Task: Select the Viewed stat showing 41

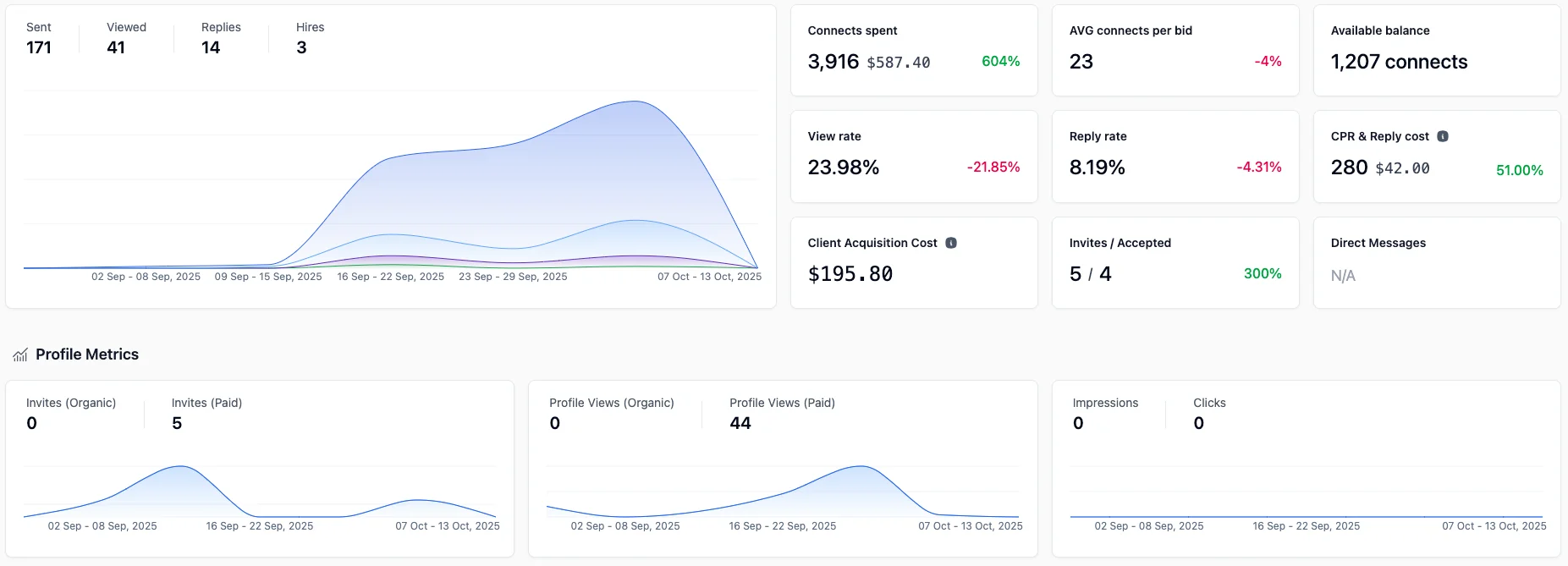Action: [126, 39]
